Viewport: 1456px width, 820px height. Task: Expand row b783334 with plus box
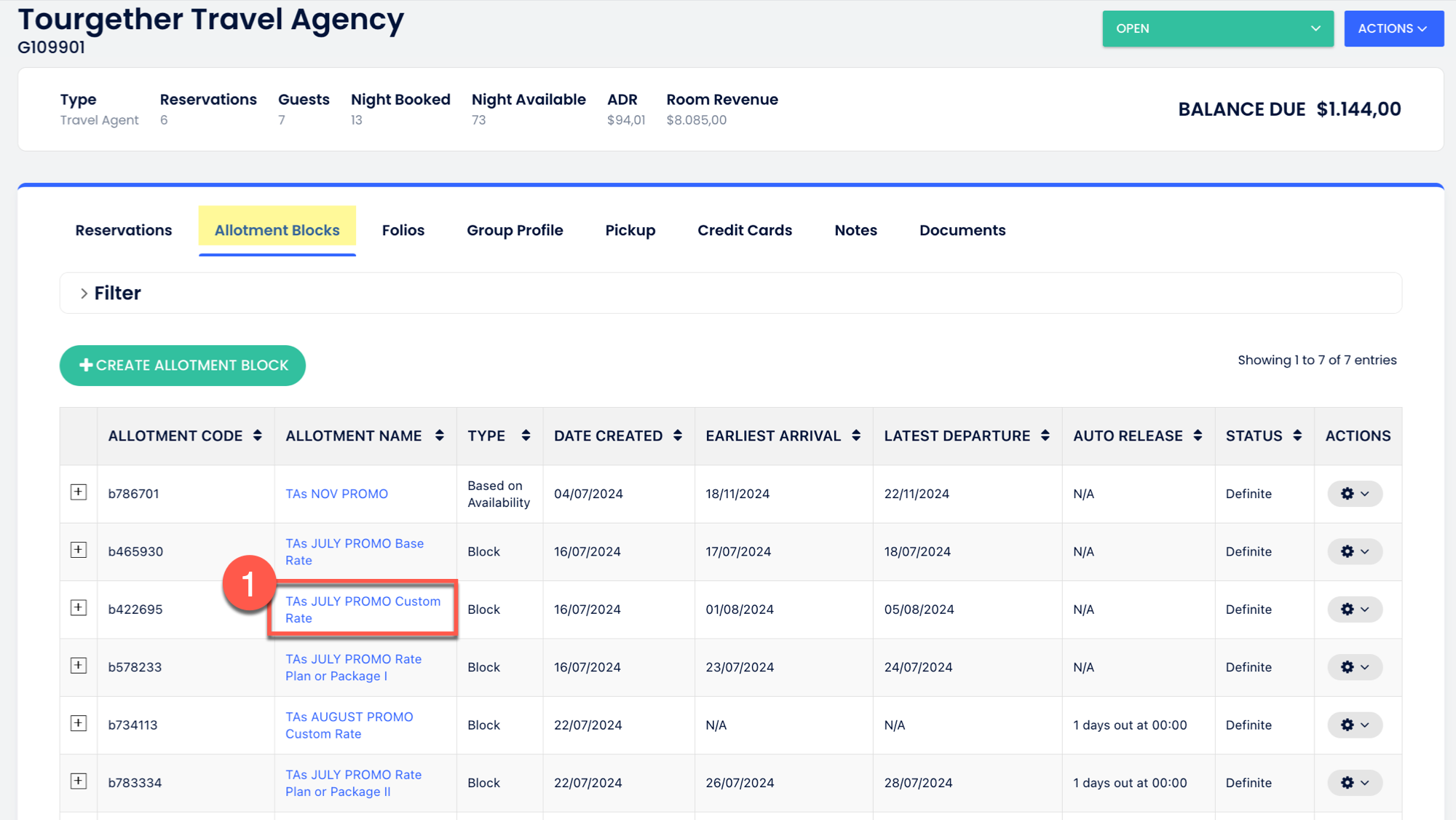(x=79, y=781)
